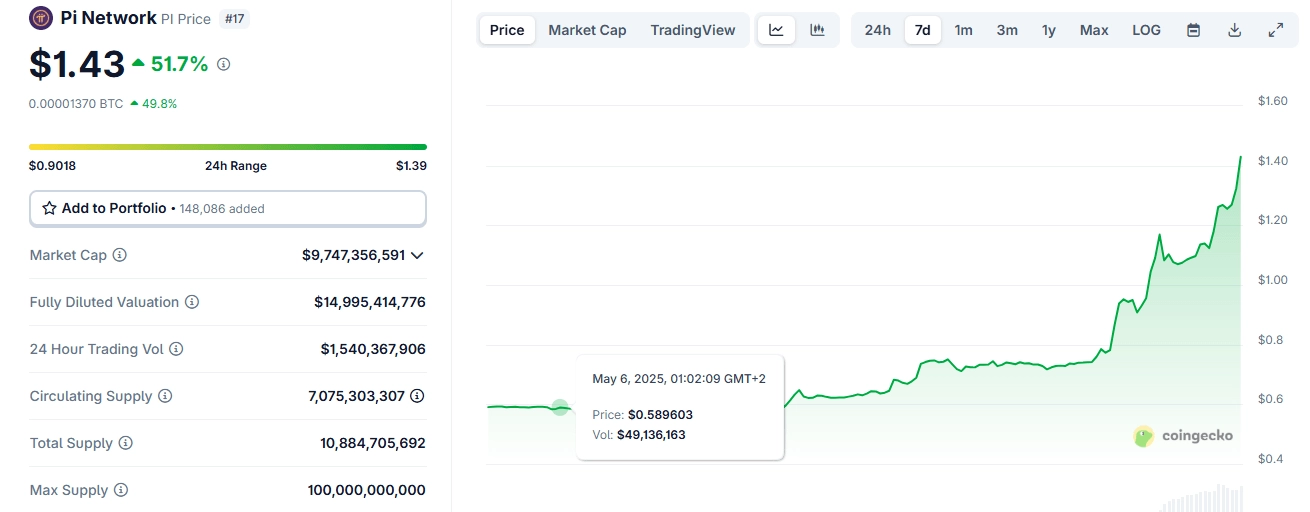Switch to line chart view icon

(777, 30)
